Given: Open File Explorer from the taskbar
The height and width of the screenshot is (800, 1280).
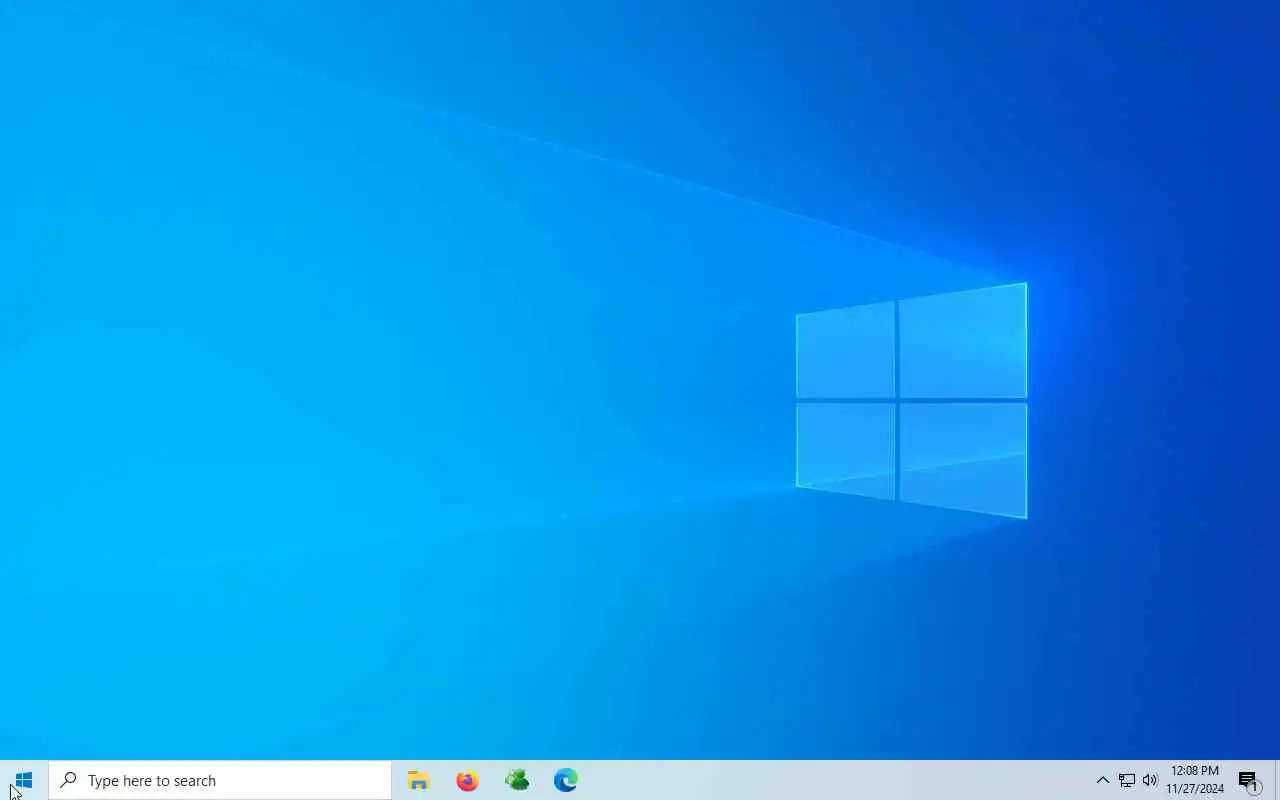Looking at the screenshot, I should click(x=418, y=780).
